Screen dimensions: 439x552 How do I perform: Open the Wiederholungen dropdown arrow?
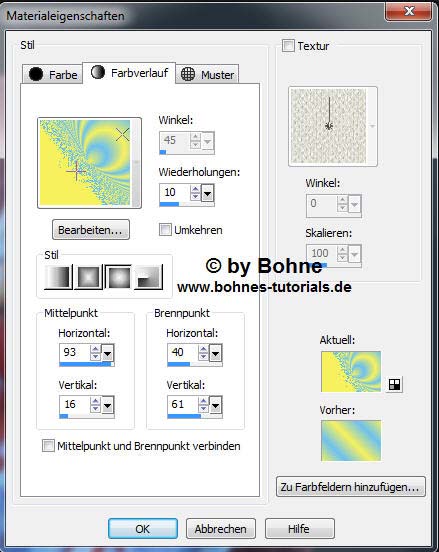click(207, 193)
